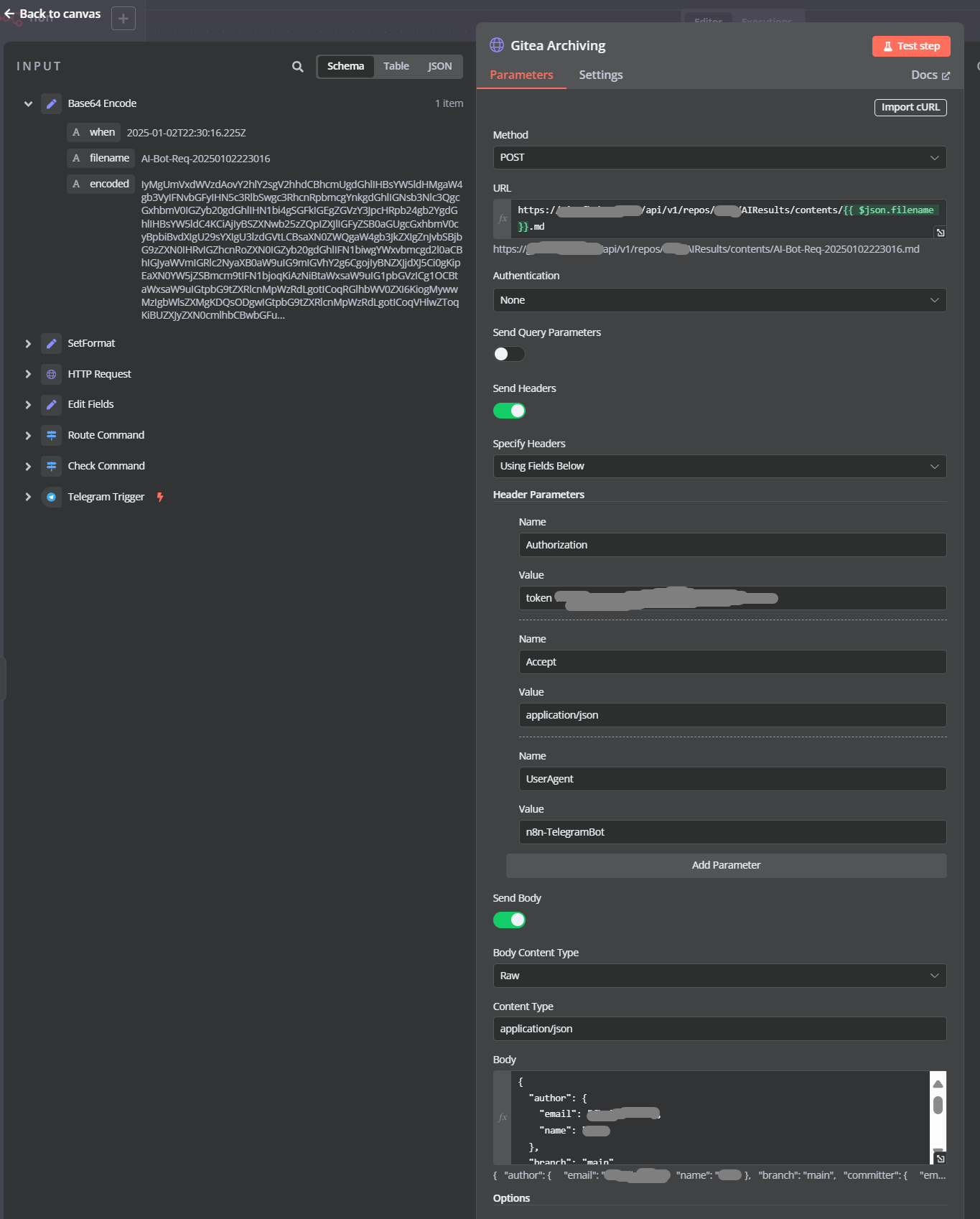Image resolution: width=980 pixels, height=1219 pixels.
Task: Expand the HTTP Request node
Action: pos(28,374)
